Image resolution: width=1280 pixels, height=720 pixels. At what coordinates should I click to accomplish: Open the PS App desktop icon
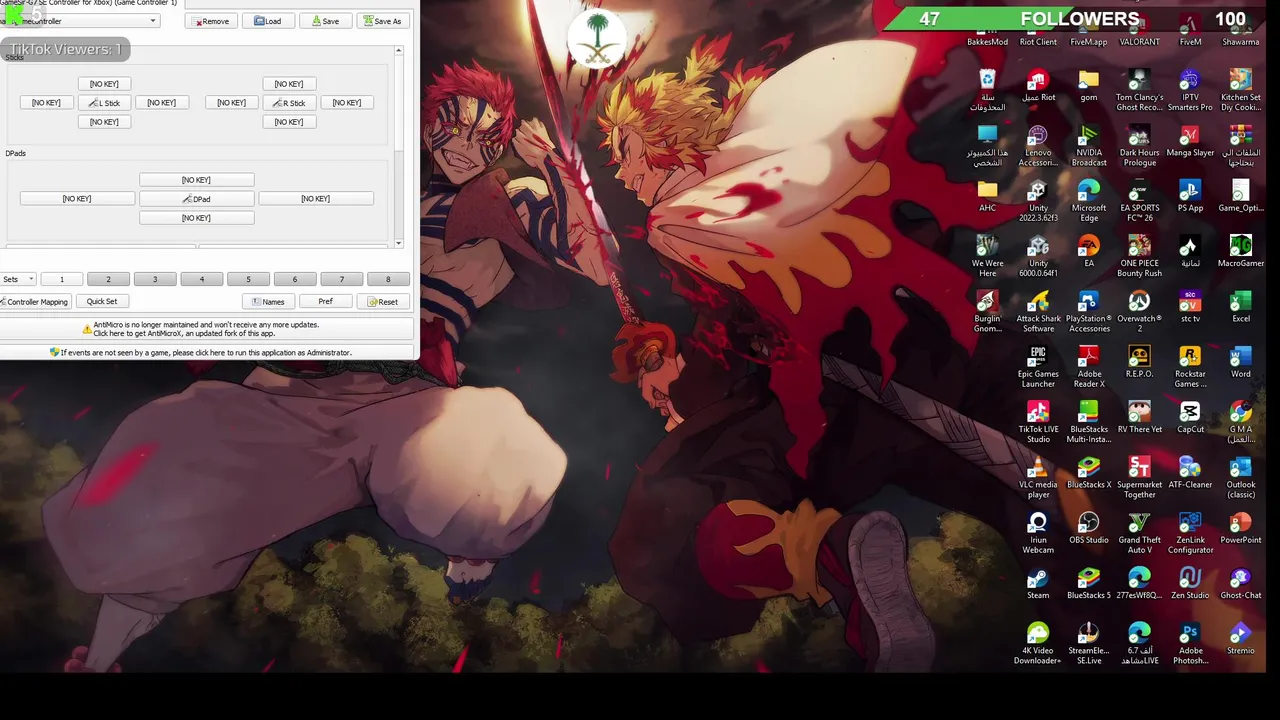tap(1190, 196)
